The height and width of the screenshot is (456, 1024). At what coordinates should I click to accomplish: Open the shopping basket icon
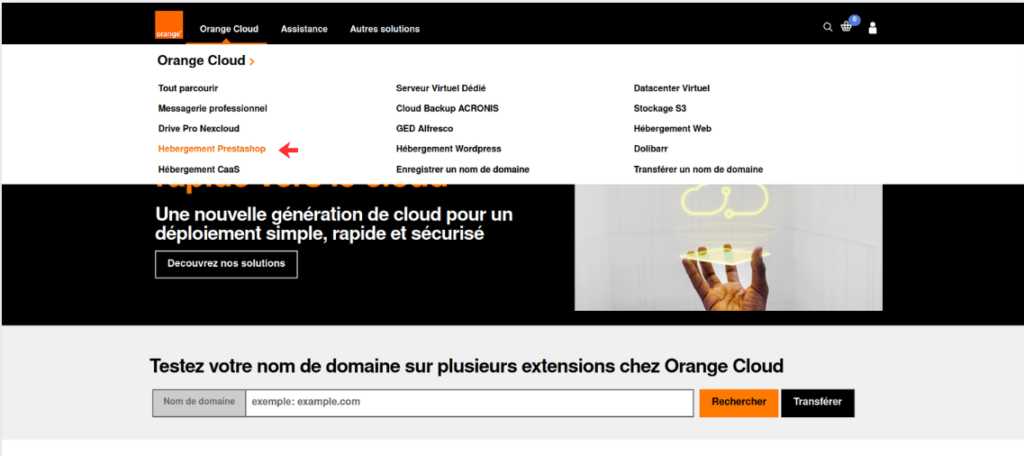point(847,27)
